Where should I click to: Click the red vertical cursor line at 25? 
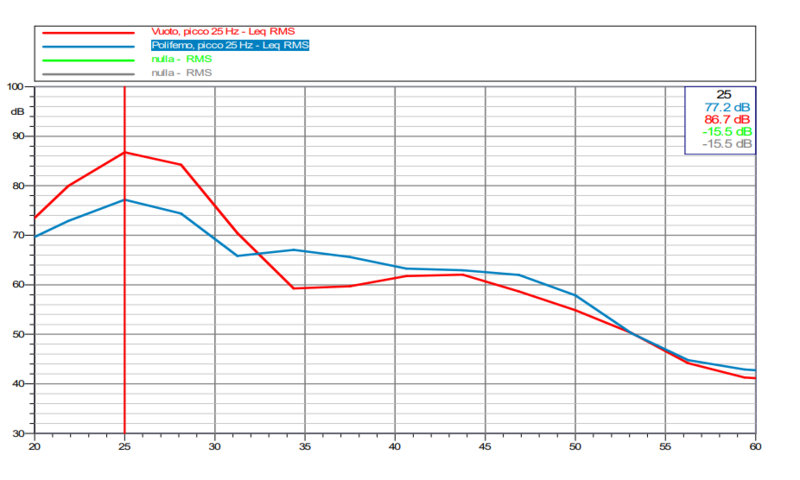pos(124,300)
